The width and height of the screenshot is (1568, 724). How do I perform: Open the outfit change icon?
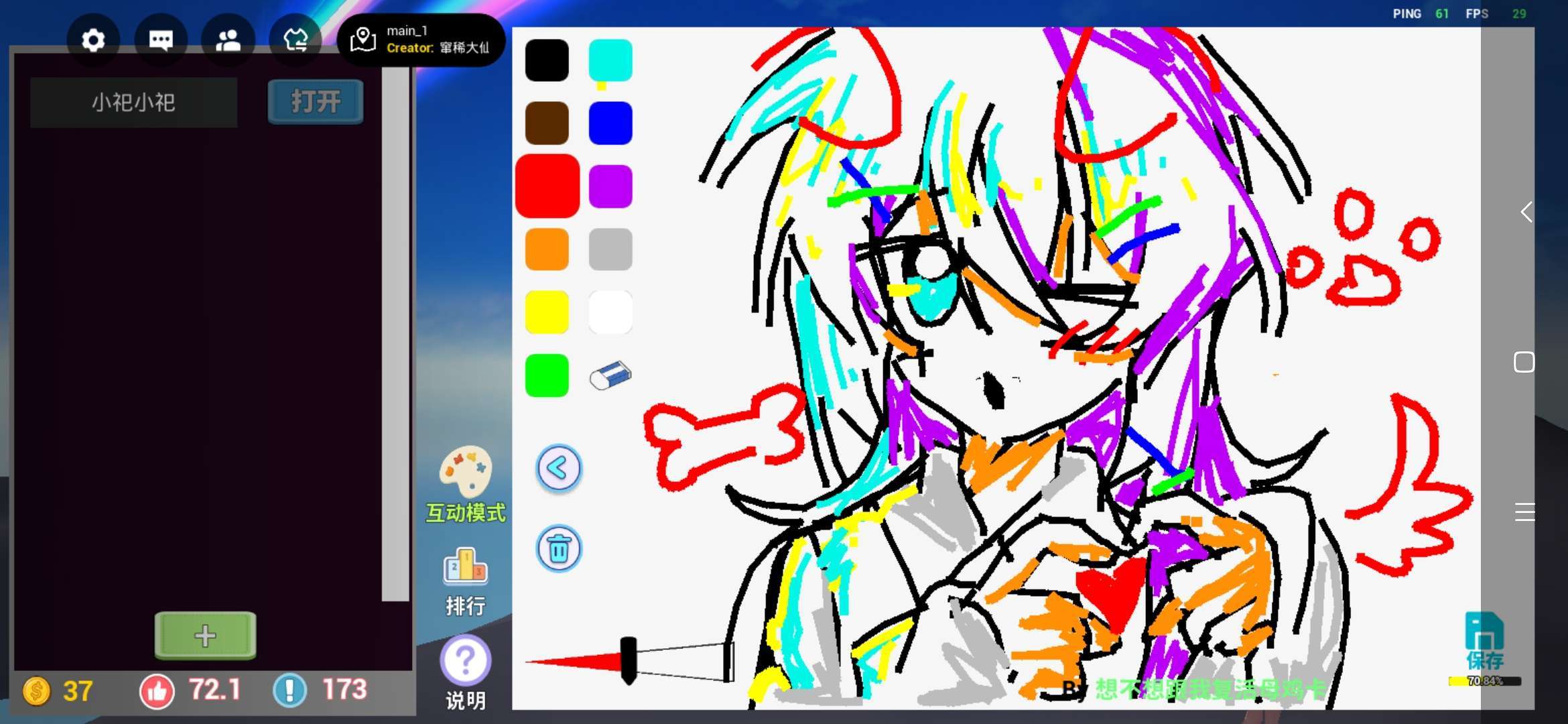tap(296, 41)
